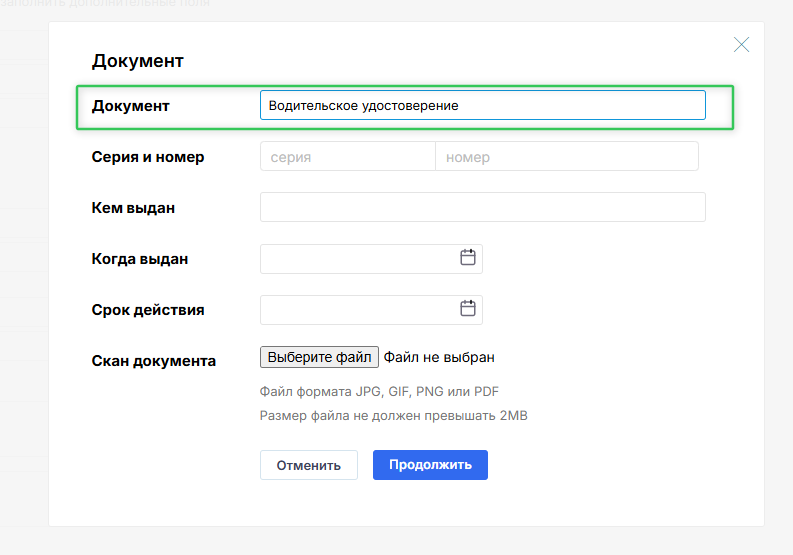Close the Документ dialog with the X
This screenshot has width=793, height=555.
[741, 44]
